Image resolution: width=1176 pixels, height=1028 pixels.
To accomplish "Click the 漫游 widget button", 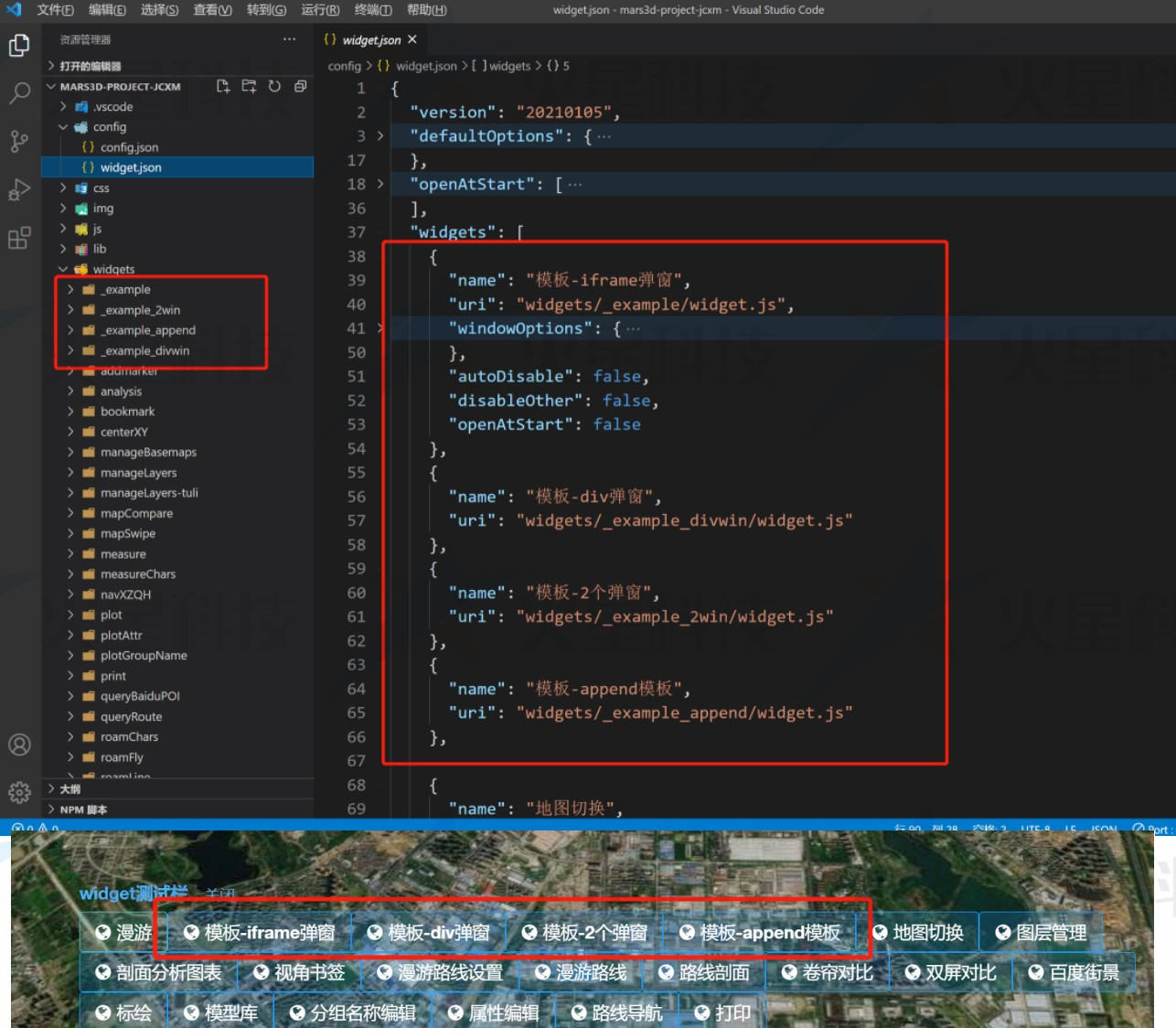I will pyautogui.click(x=123, y=932).
